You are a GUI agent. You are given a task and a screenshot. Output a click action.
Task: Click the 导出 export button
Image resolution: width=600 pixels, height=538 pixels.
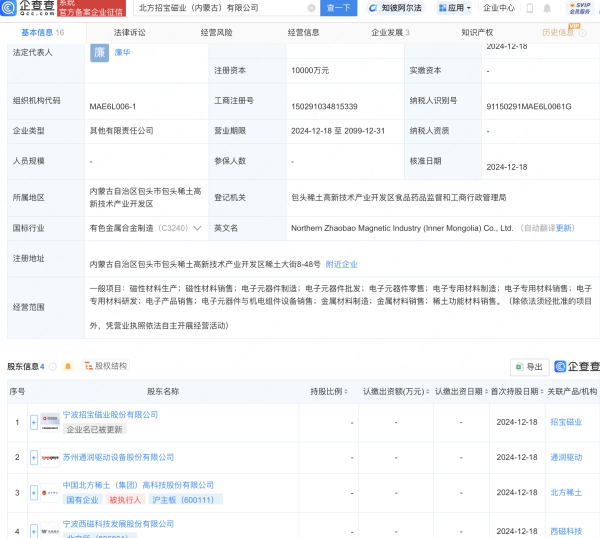click(530, 367)
